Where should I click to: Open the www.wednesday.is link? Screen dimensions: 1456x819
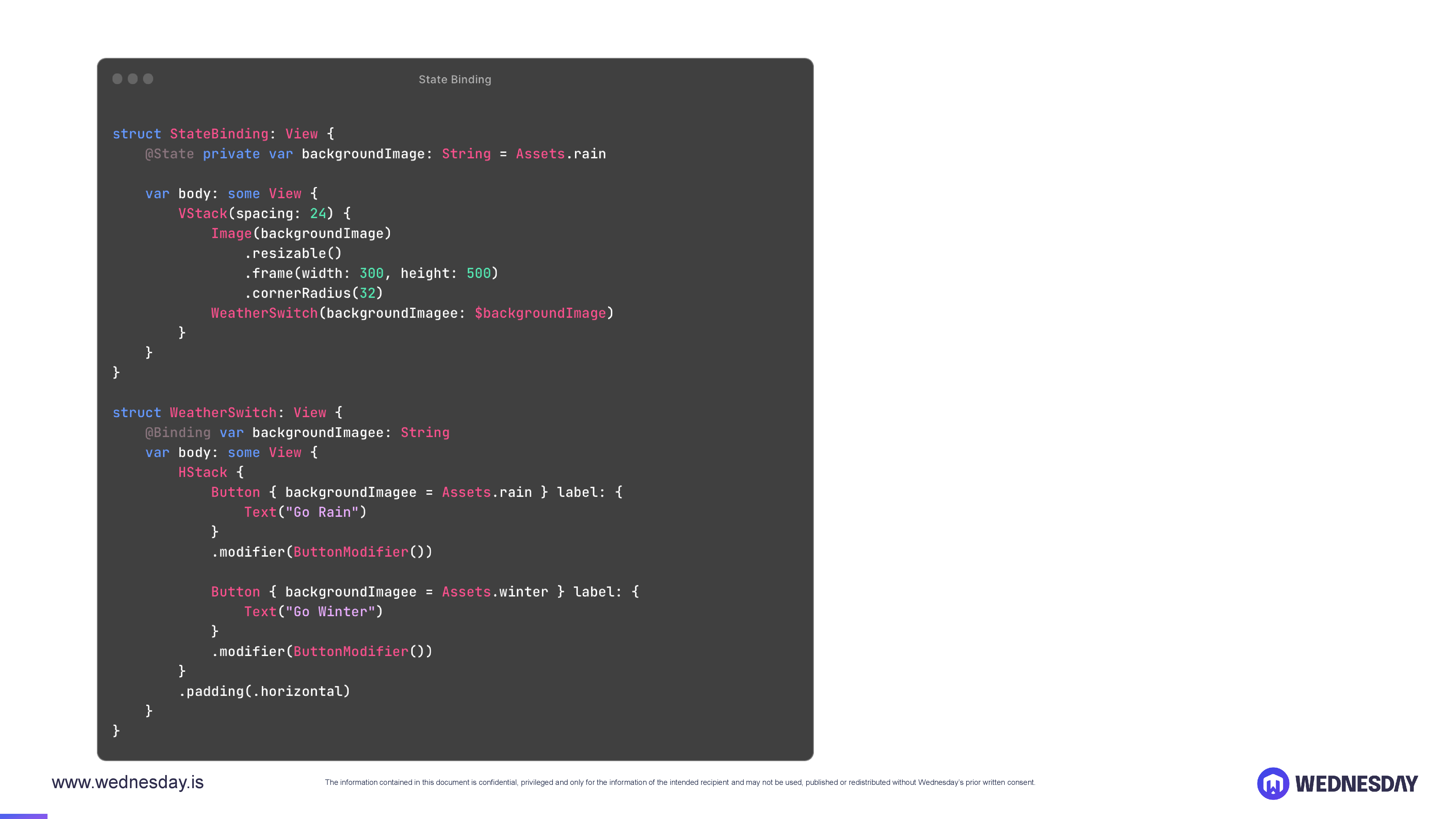pos(128,782)
